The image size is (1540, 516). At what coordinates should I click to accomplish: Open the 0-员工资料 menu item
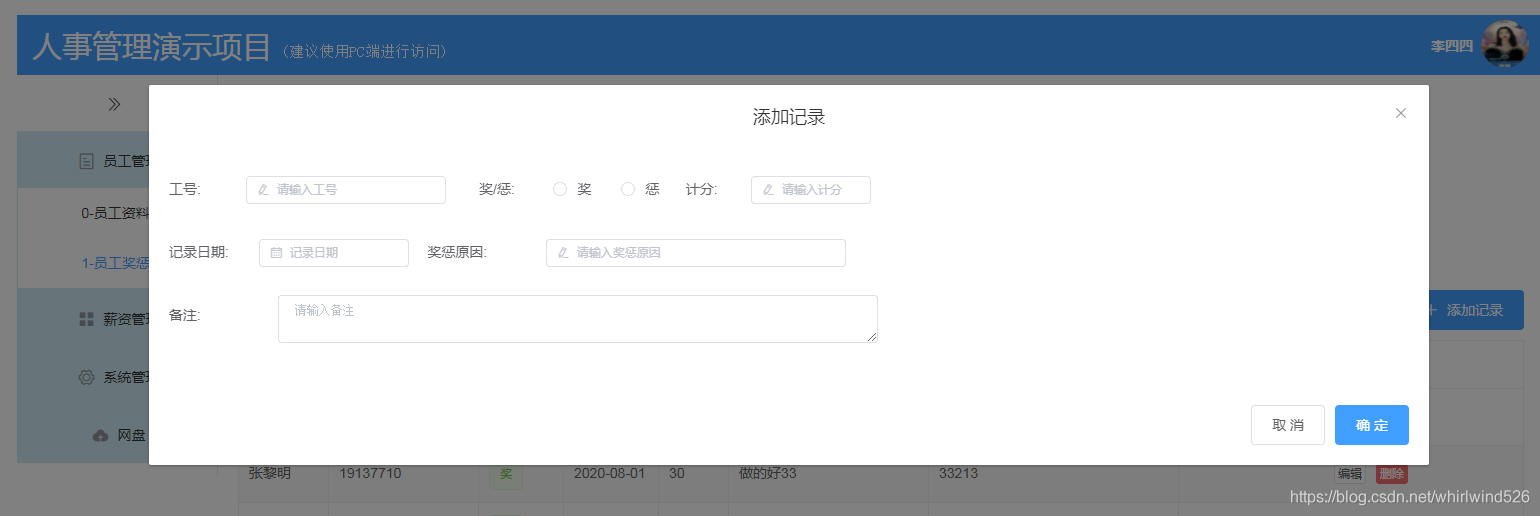pyautogui.click(x=115, y=213)
